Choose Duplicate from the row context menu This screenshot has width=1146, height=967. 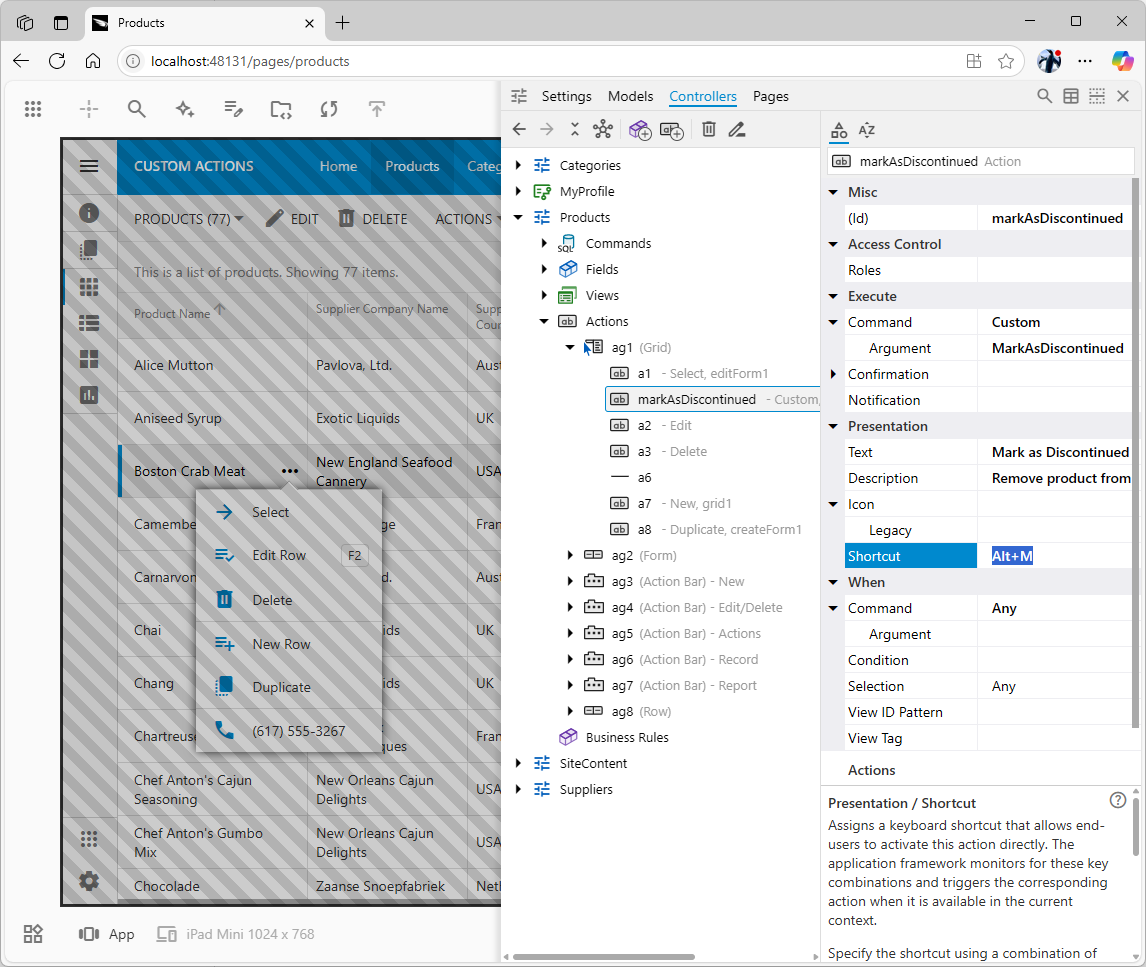click(x=281, y=687)
